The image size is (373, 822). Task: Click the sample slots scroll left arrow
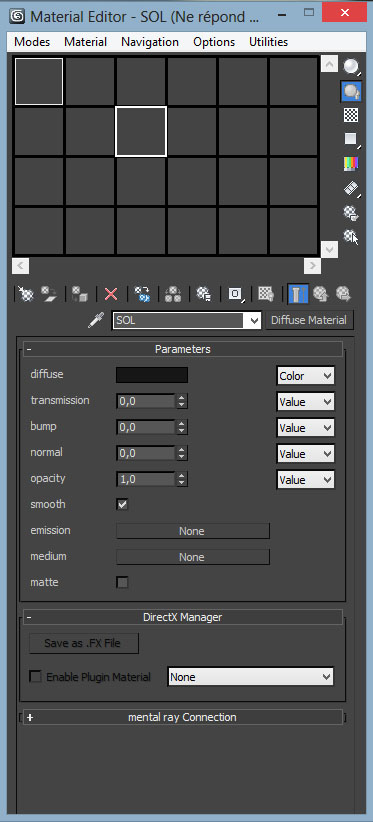(x=20, y=266)
